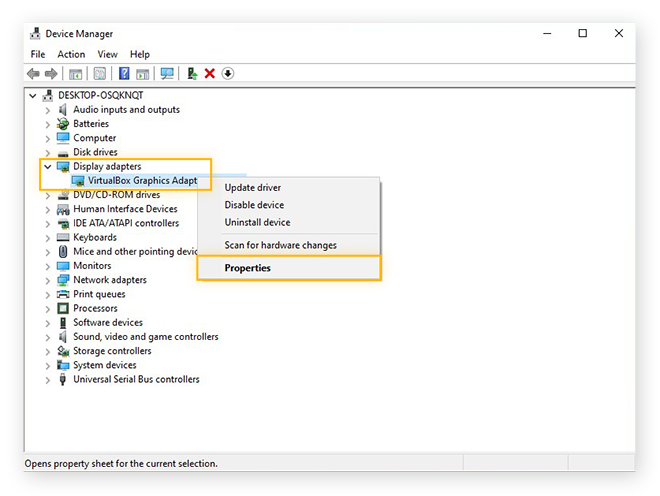Viewport: 660px width, 496px height.
Task: Select the Monitors tree label
Action: tap(92, 266)
